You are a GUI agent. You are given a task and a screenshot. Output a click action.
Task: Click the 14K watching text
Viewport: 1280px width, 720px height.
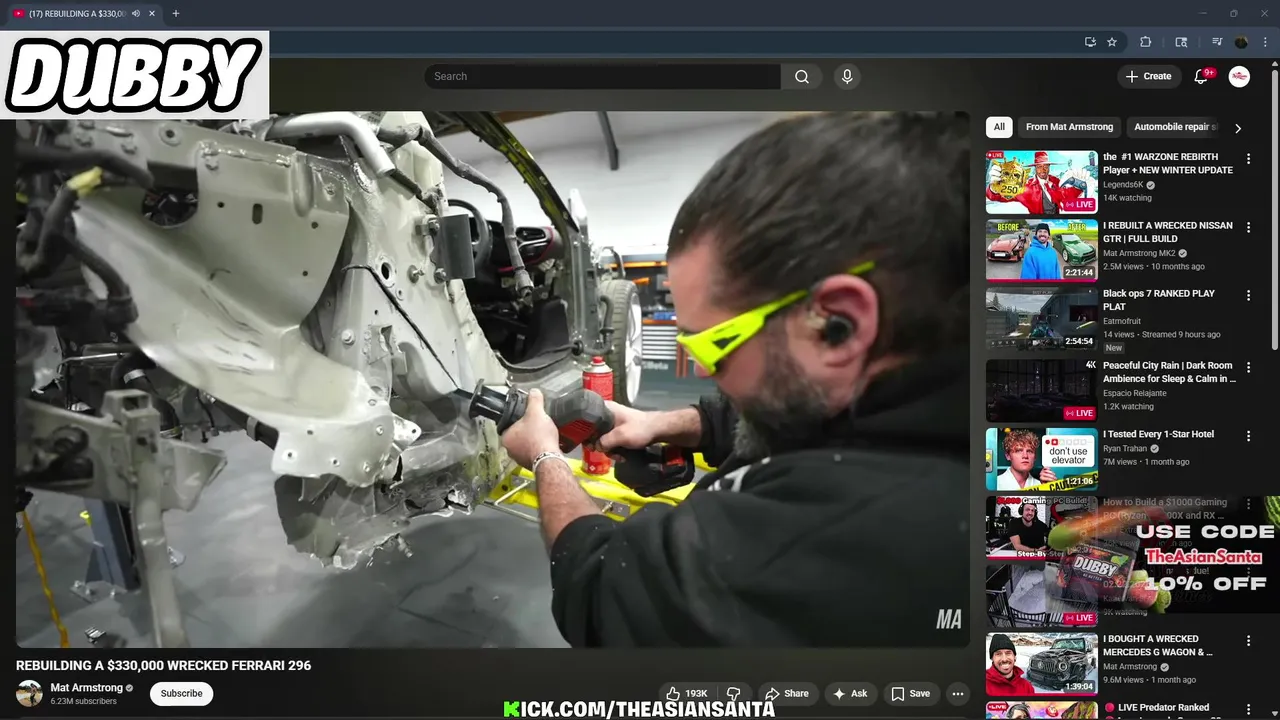coord(1127,198)
